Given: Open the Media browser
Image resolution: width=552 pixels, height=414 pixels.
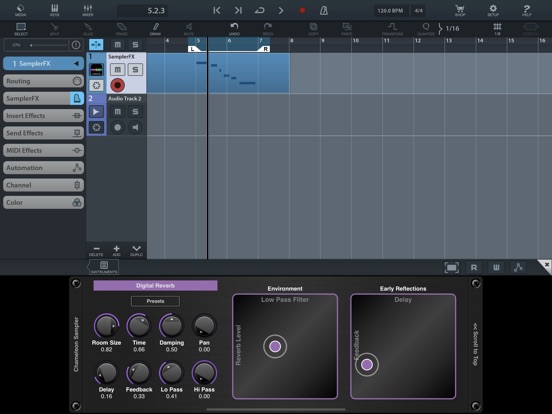Looking at the screenshot, I should (20, 10).
